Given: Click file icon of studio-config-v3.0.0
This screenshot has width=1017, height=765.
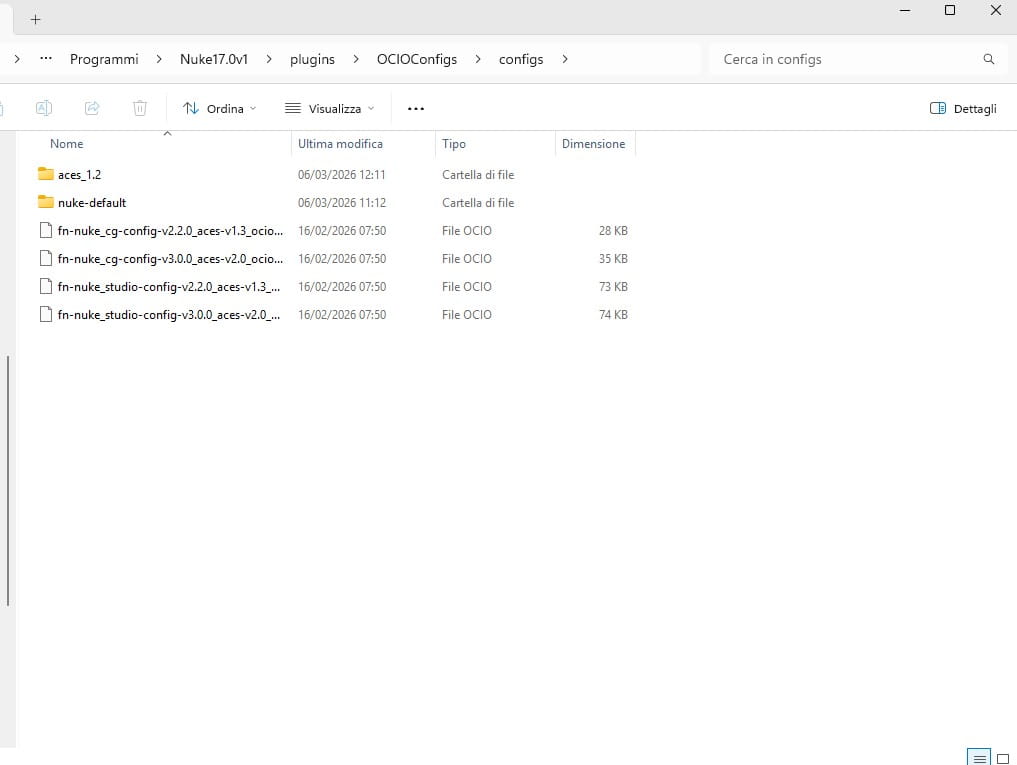Looking at the screenshot, I should [x=45, y=314].
